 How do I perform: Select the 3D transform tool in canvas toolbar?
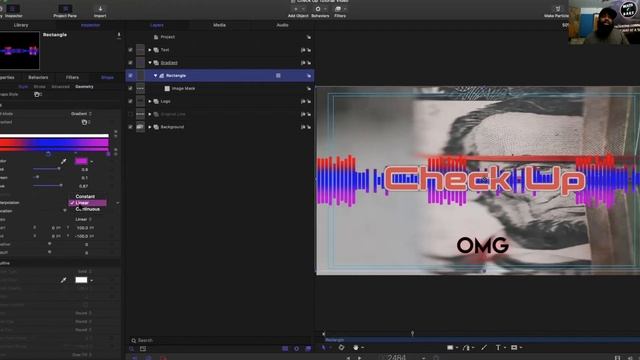point(341,348)
